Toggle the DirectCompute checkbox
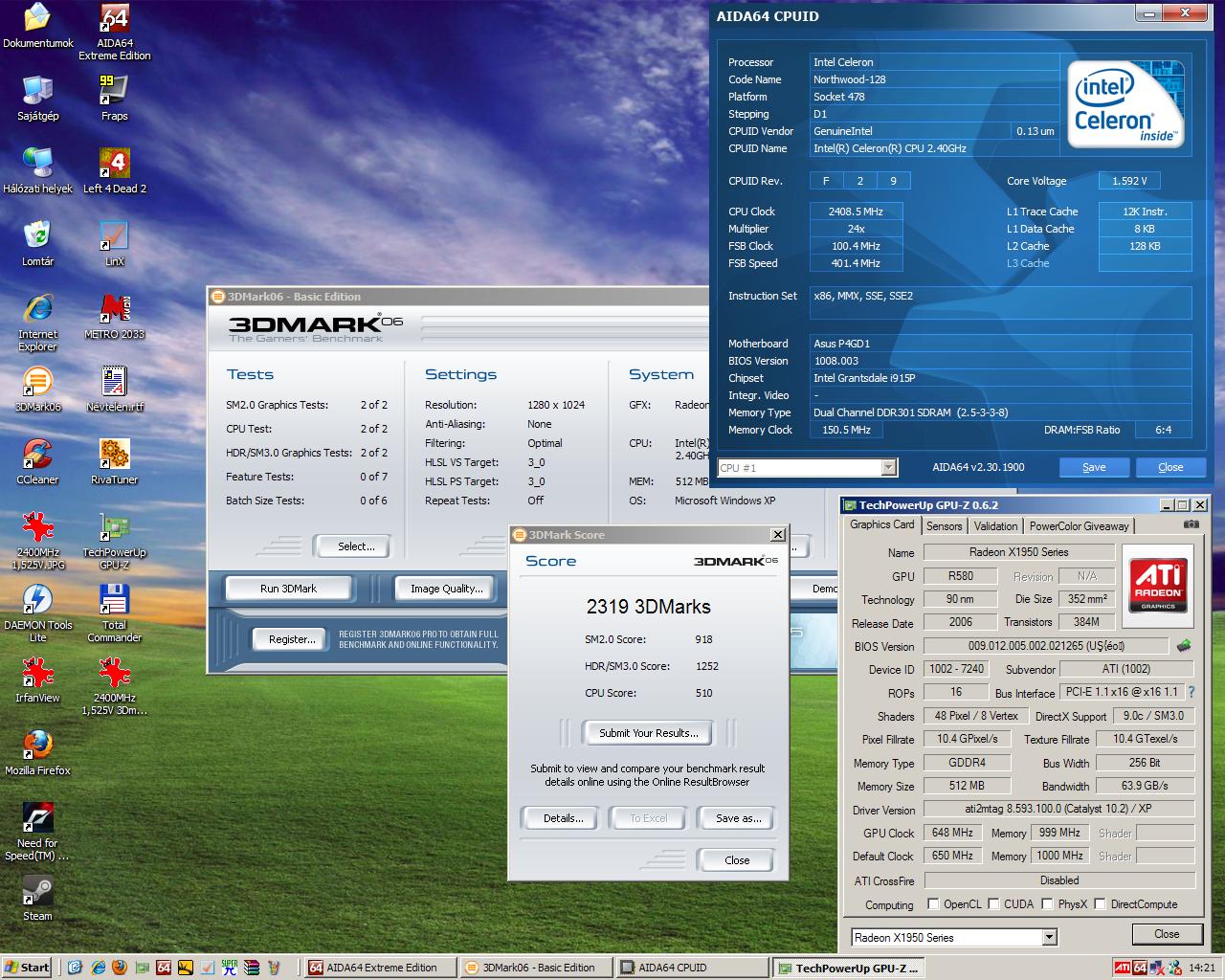The image size is (1225, 980). coord(1101,904)
